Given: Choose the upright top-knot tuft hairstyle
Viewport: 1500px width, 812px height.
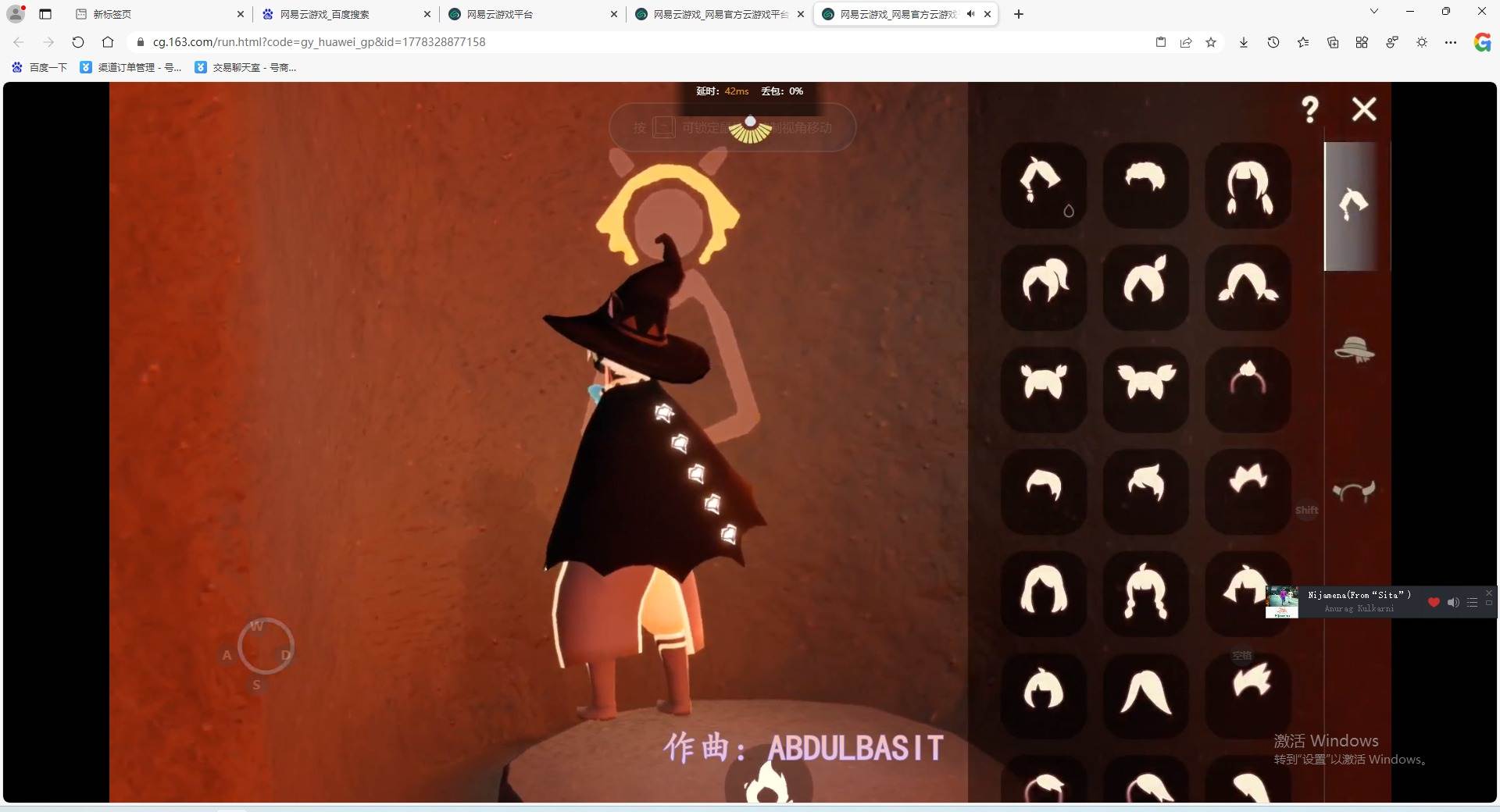Looking at the screenshot, I should tap(1145, 287).
